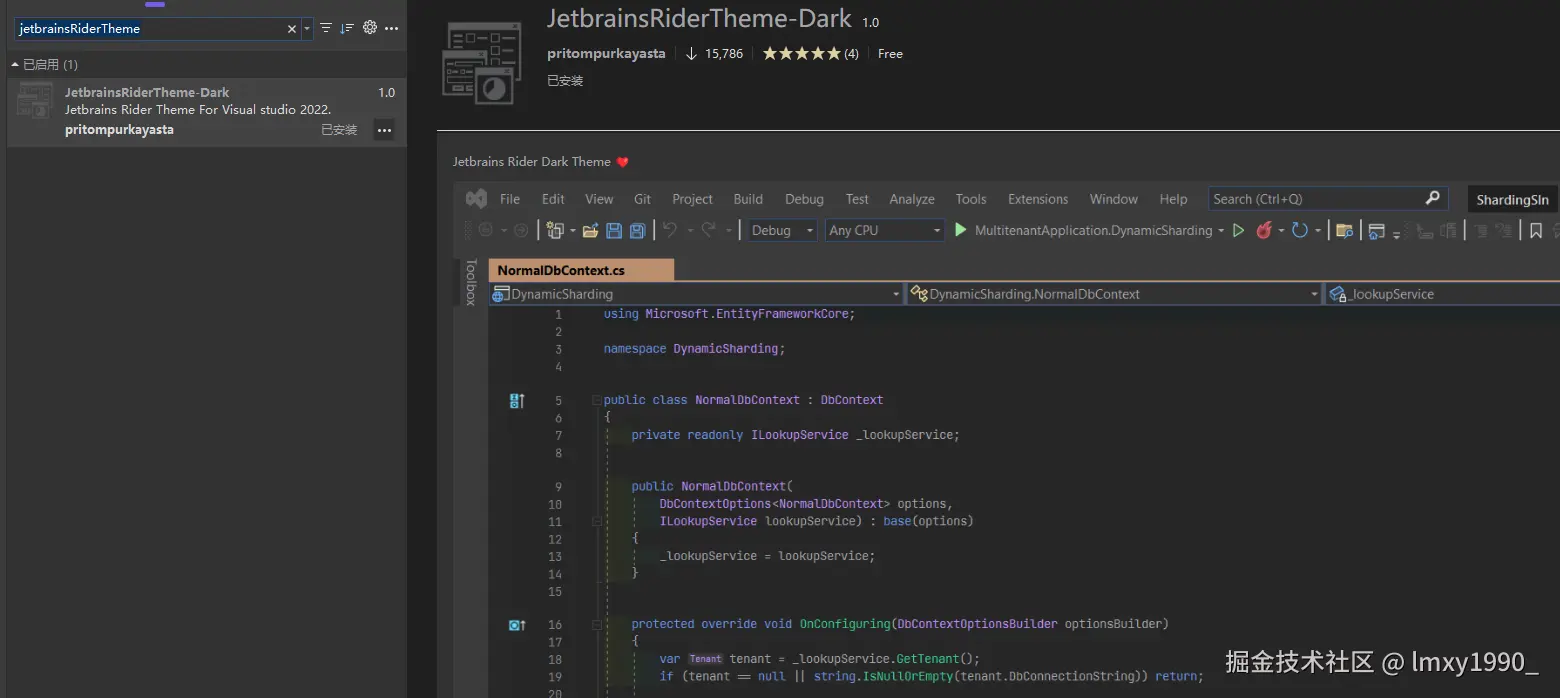
Task: Open more options for JetbrainsRiderTheme-Dark list item
Action: [x=384, y=130]
